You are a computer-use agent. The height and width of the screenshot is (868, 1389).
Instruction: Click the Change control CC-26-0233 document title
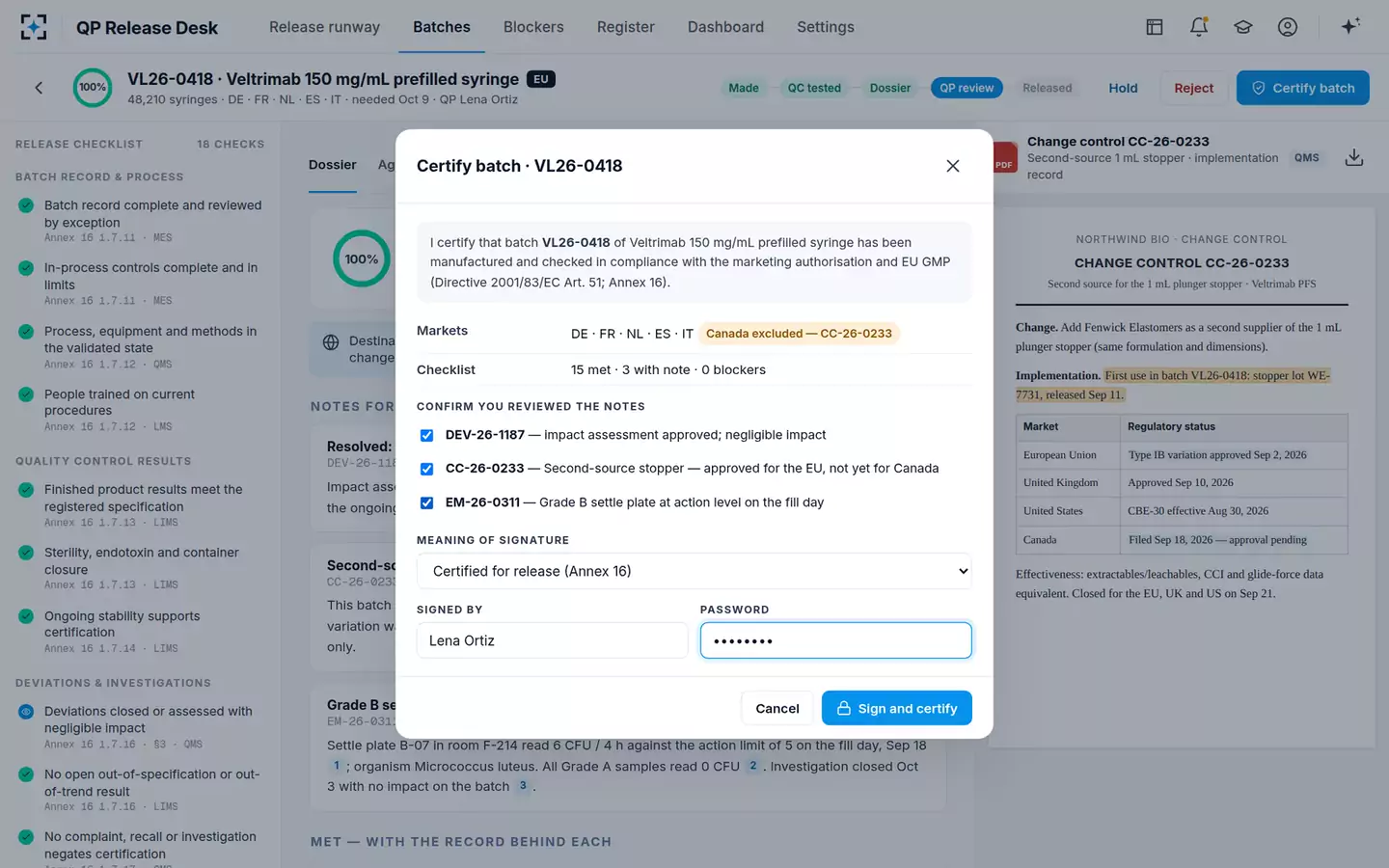coord(1118,142)
